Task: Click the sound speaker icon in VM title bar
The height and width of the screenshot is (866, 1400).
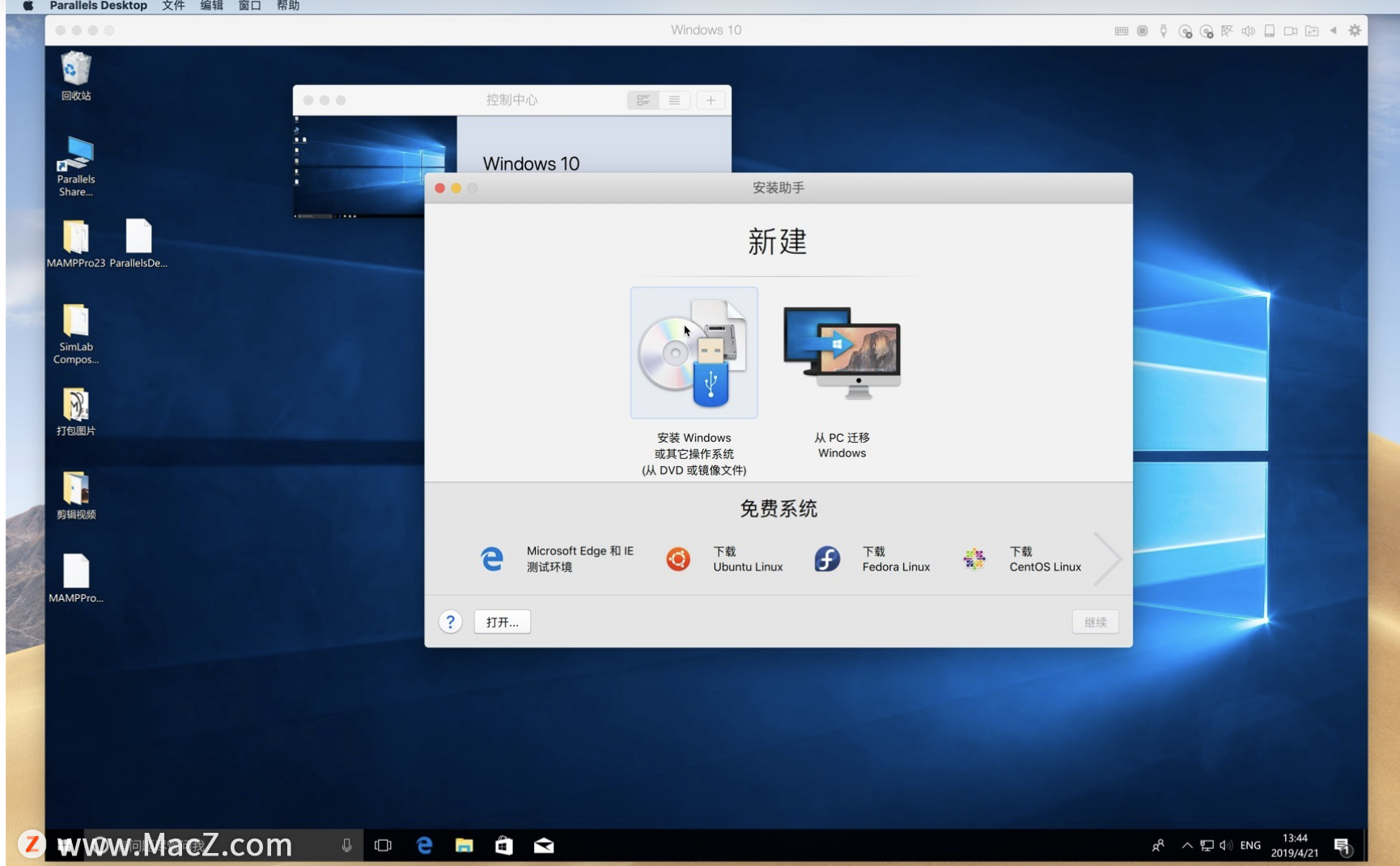Action: coord(1249,31)
